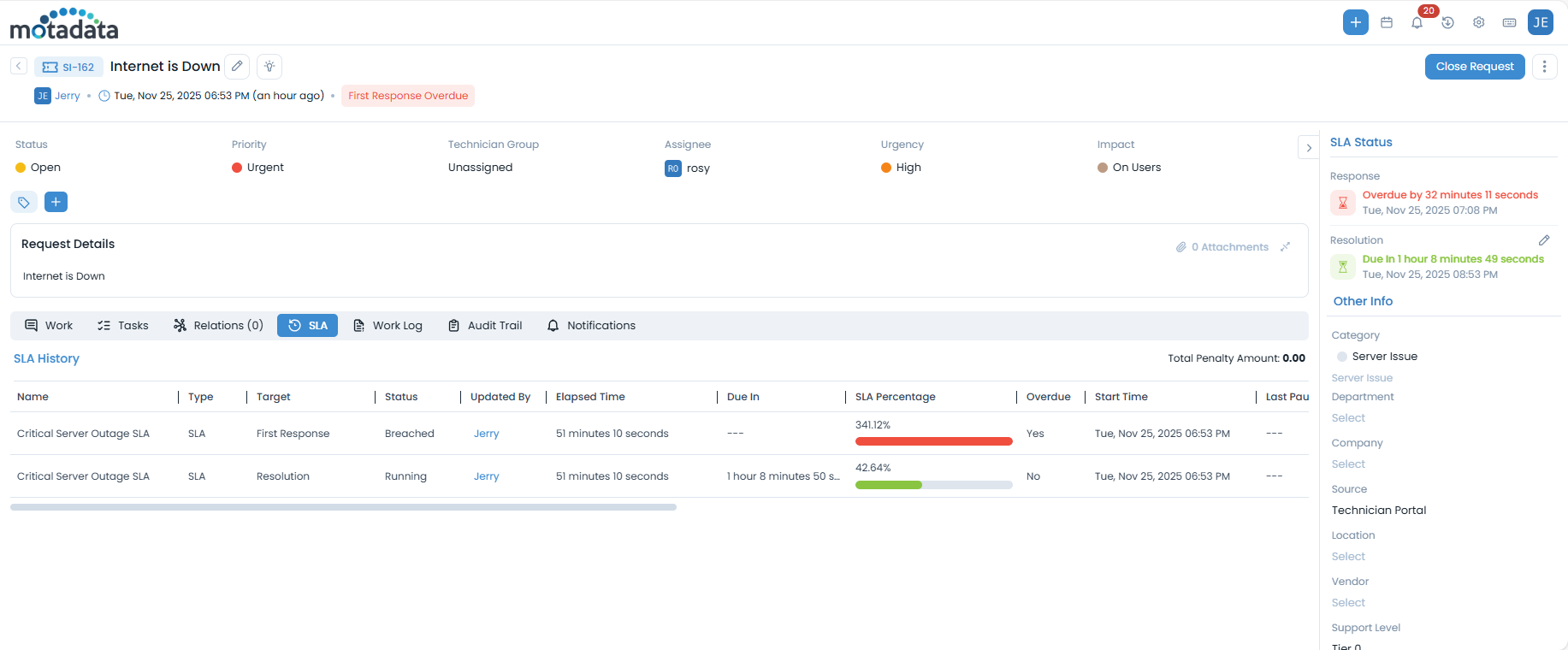Click the keyboard shortcuts icon
The image size is (1568, 650).
[1509, 22]
